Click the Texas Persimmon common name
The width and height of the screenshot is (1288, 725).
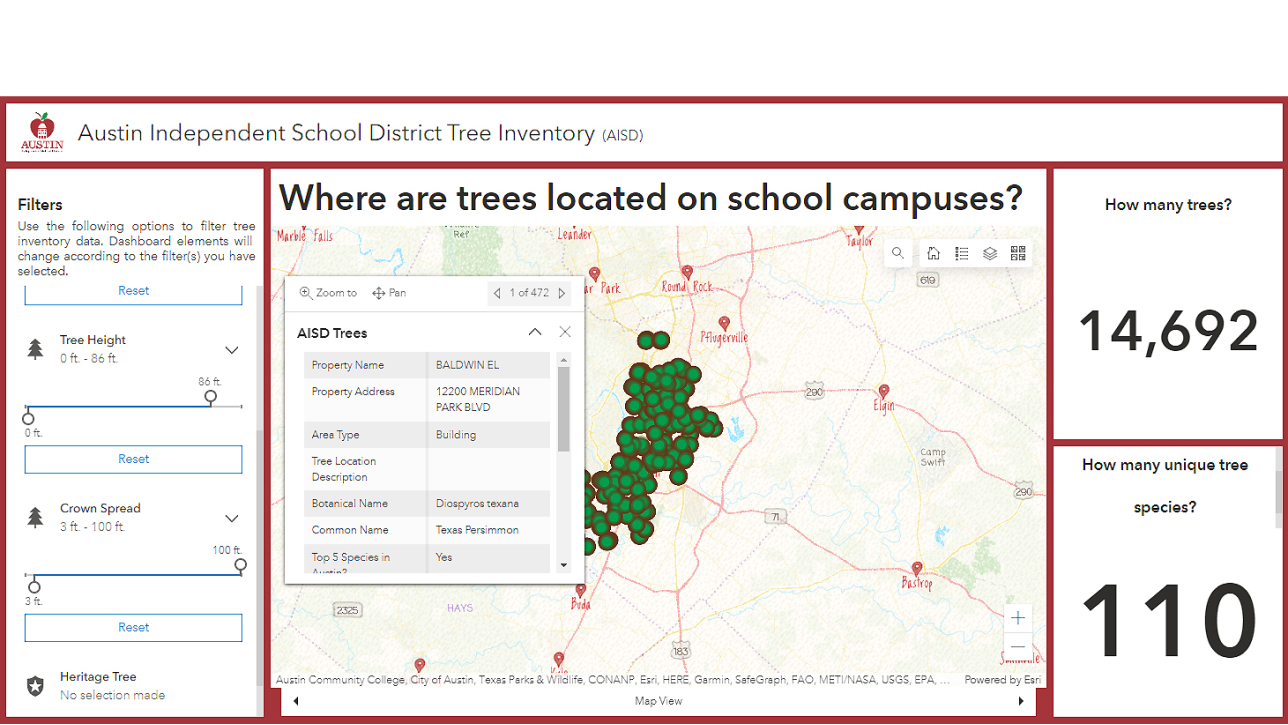(x=477, y=530)
